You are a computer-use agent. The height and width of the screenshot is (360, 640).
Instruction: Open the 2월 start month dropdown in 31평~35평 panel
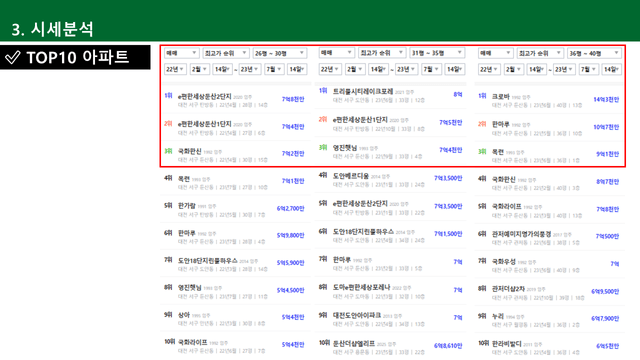click(x=354, y=69)
